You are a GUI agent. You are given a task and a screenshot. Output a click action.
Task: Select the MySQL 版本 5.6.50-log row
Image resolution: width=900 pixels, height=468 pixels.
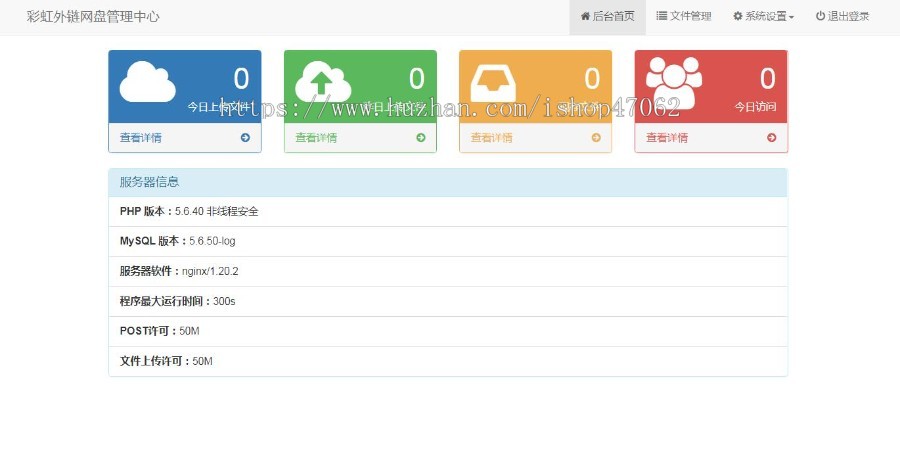(x=448, y=241)
